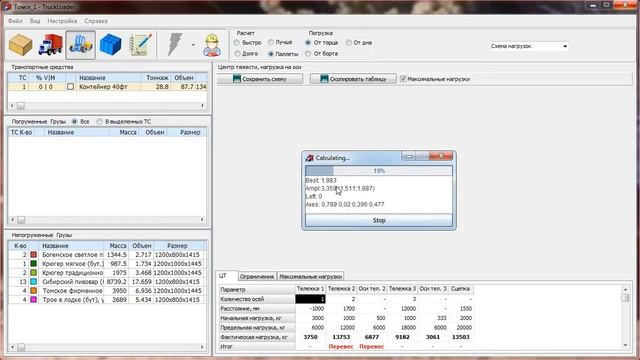The image size is (640, 360).
Task: Click dark green swatch of Крюгер мягкое
Action: (x=33, y=264)
